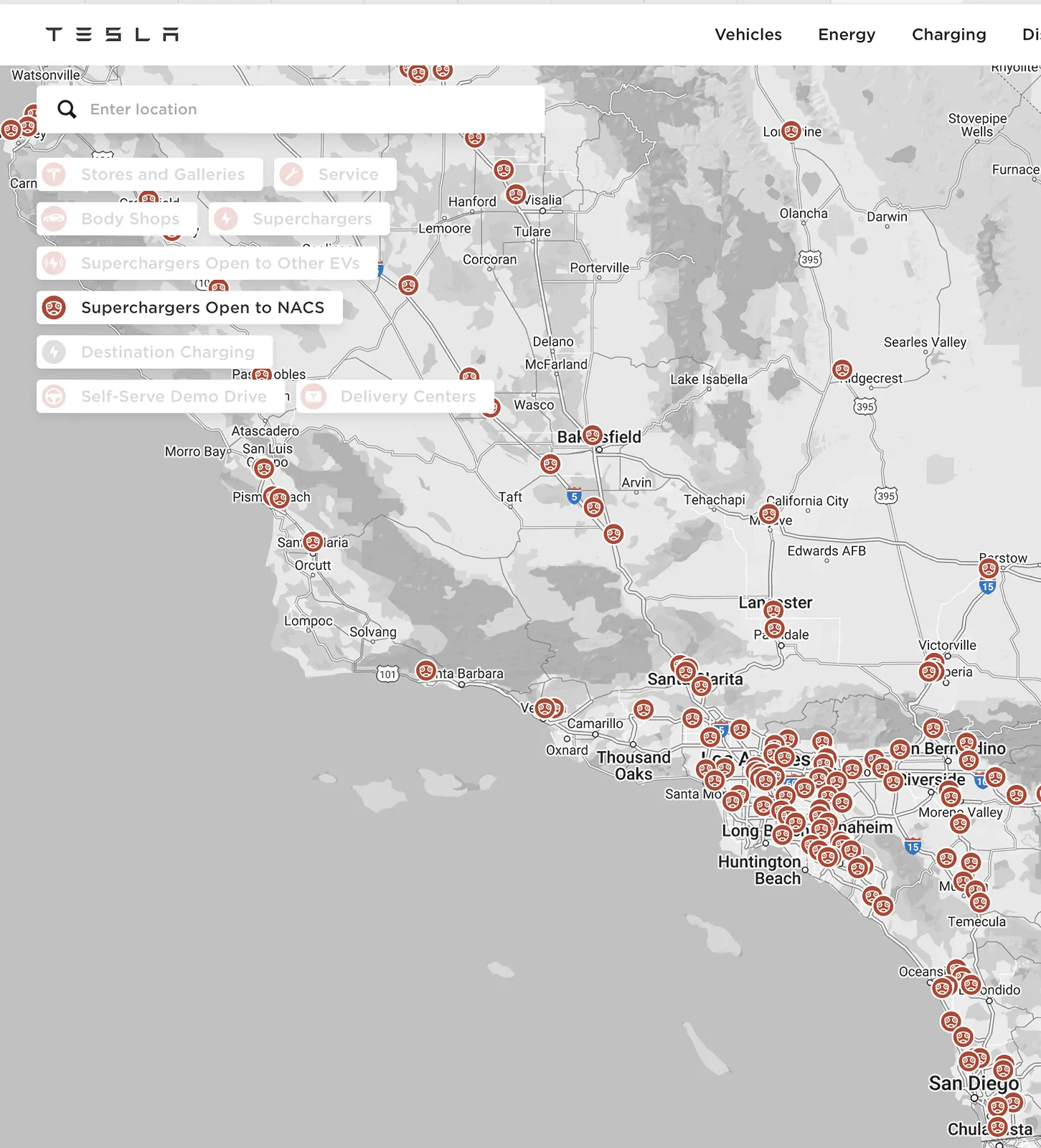Viewport: 1041px width, 1148px height.
Task: Click the Lompoc map label
Action: 308,621
